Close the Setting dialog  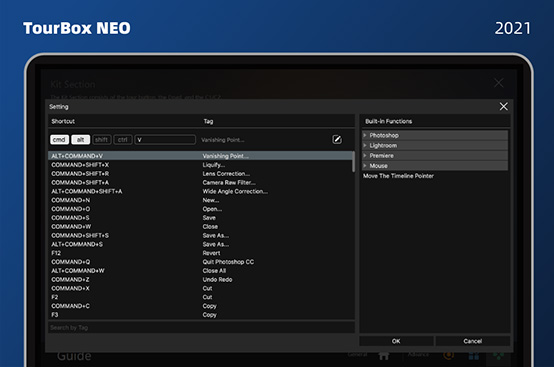point(503,106)
